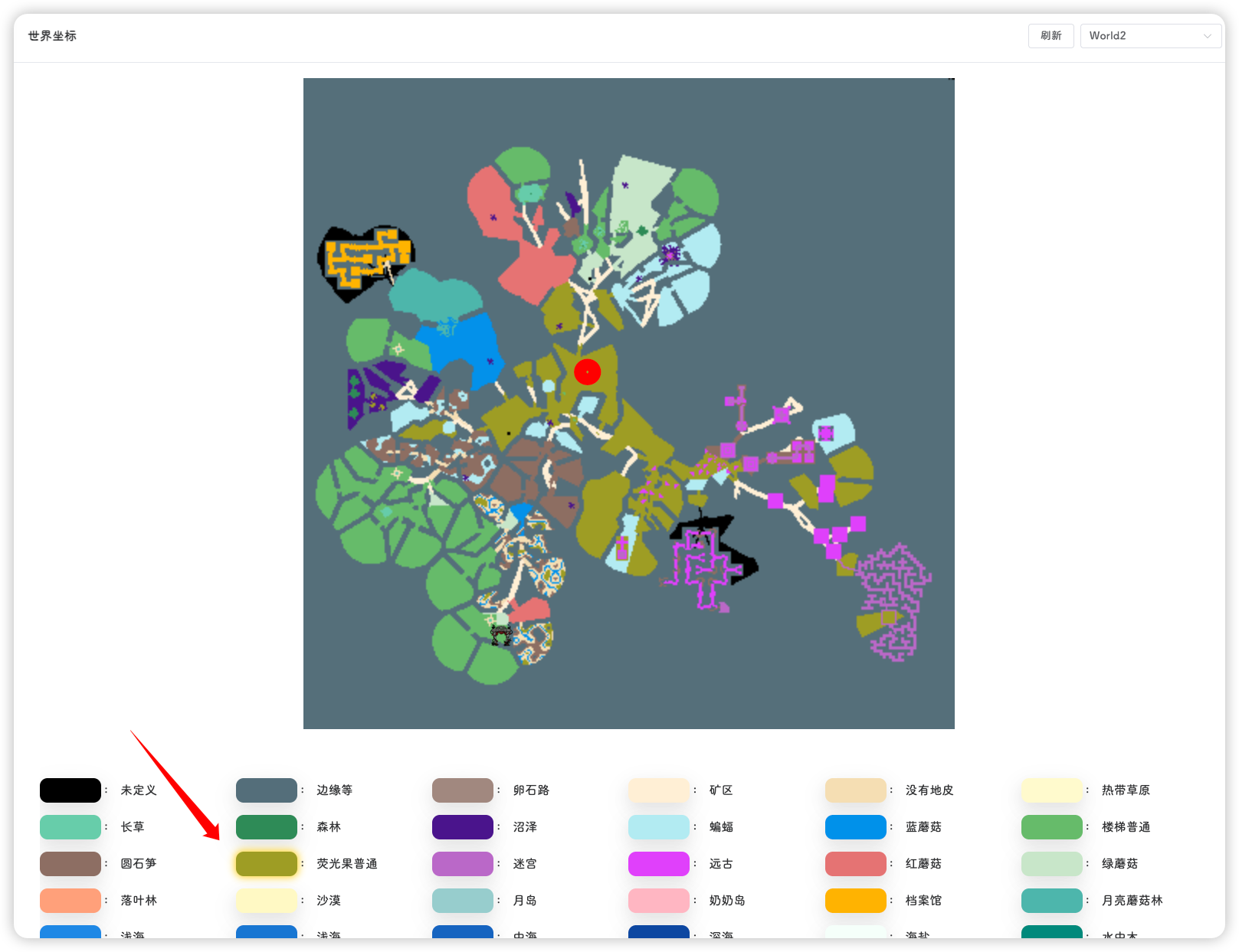Click the purple maze region at map bottom-right
Screen dimensions: 1239x952
coord(895,601)
